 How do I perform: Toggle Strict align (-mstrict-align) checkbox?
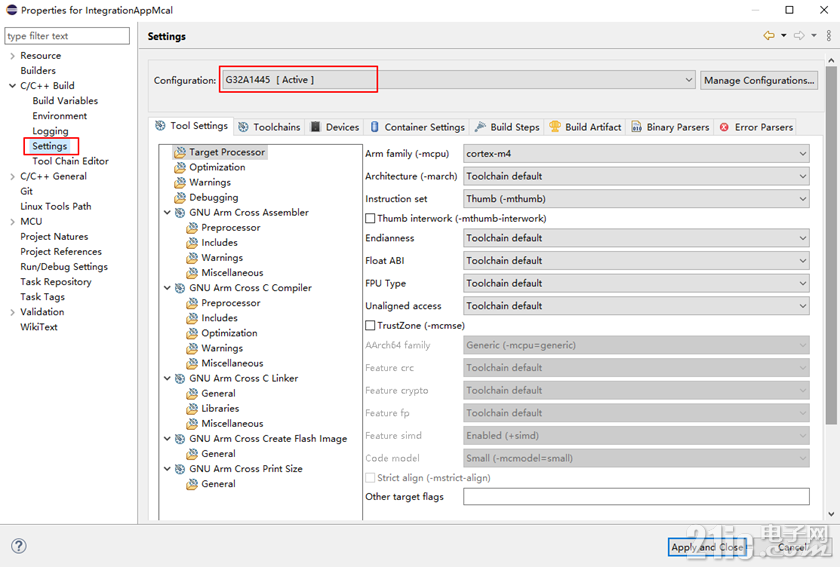coord(370,478)
